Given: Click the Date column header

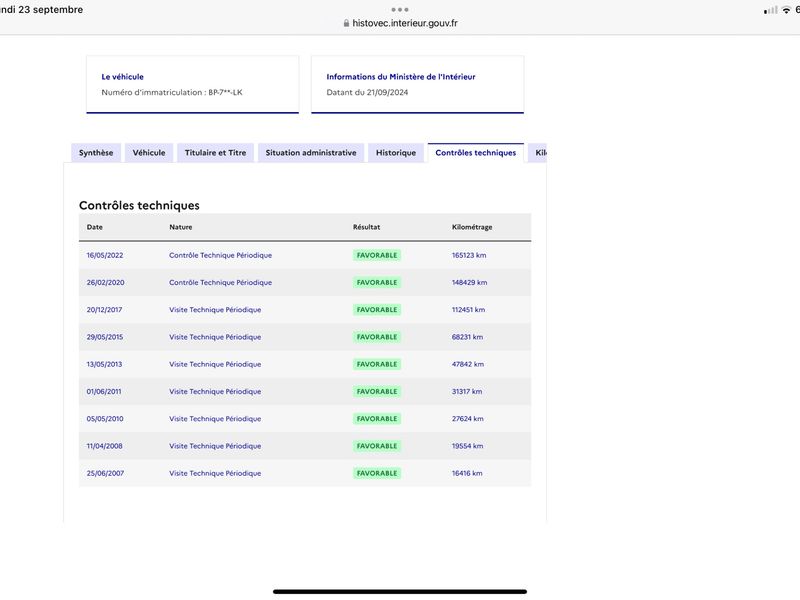Looking at the screenshot, I should tap(94, 227).
